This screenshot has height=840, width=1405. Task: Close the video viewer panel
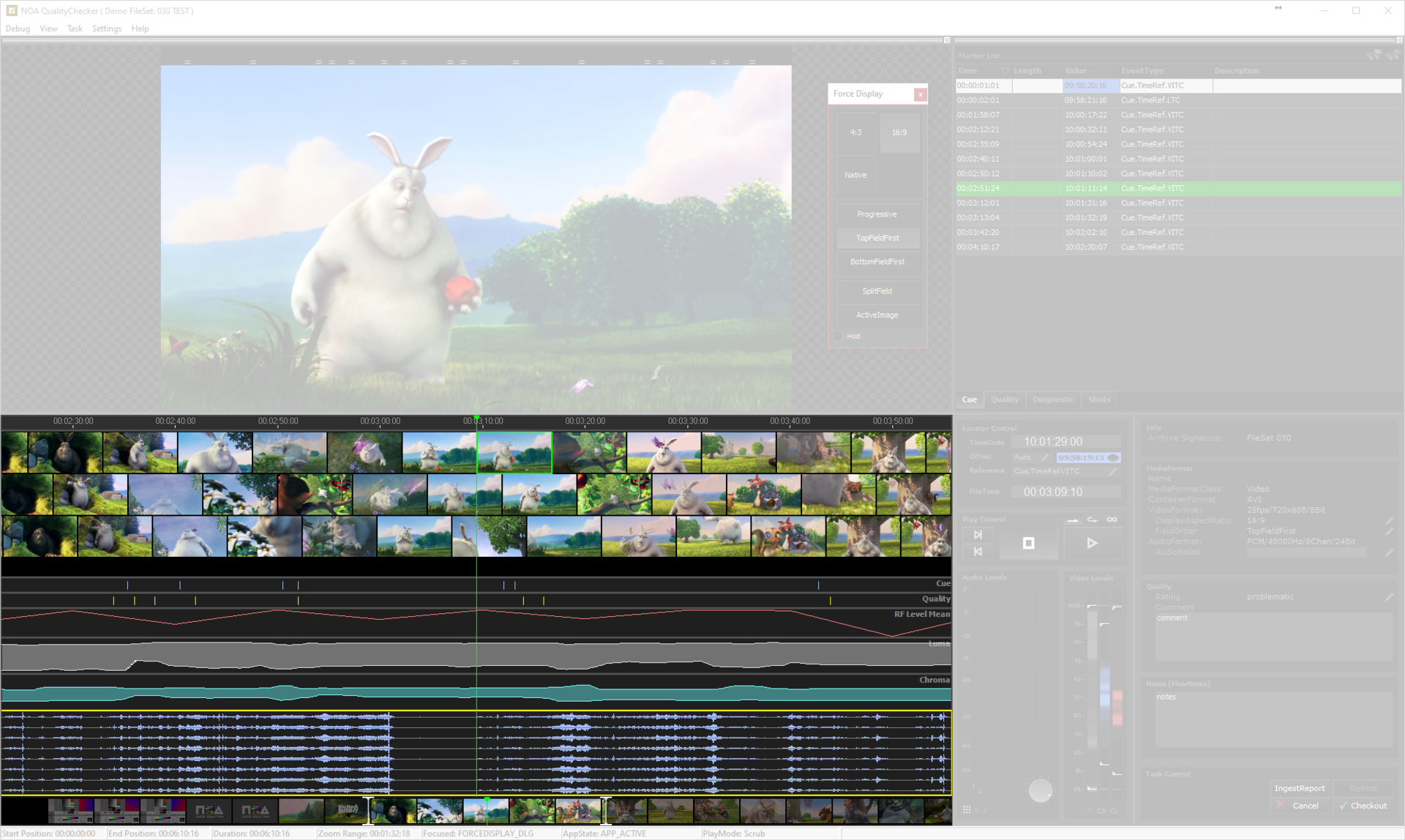click(947, 40)
